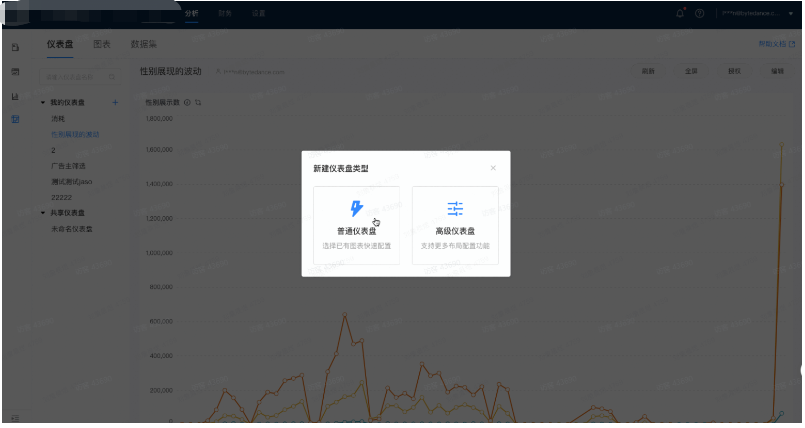Click the document icon in left sidebar

coord(15,47)
